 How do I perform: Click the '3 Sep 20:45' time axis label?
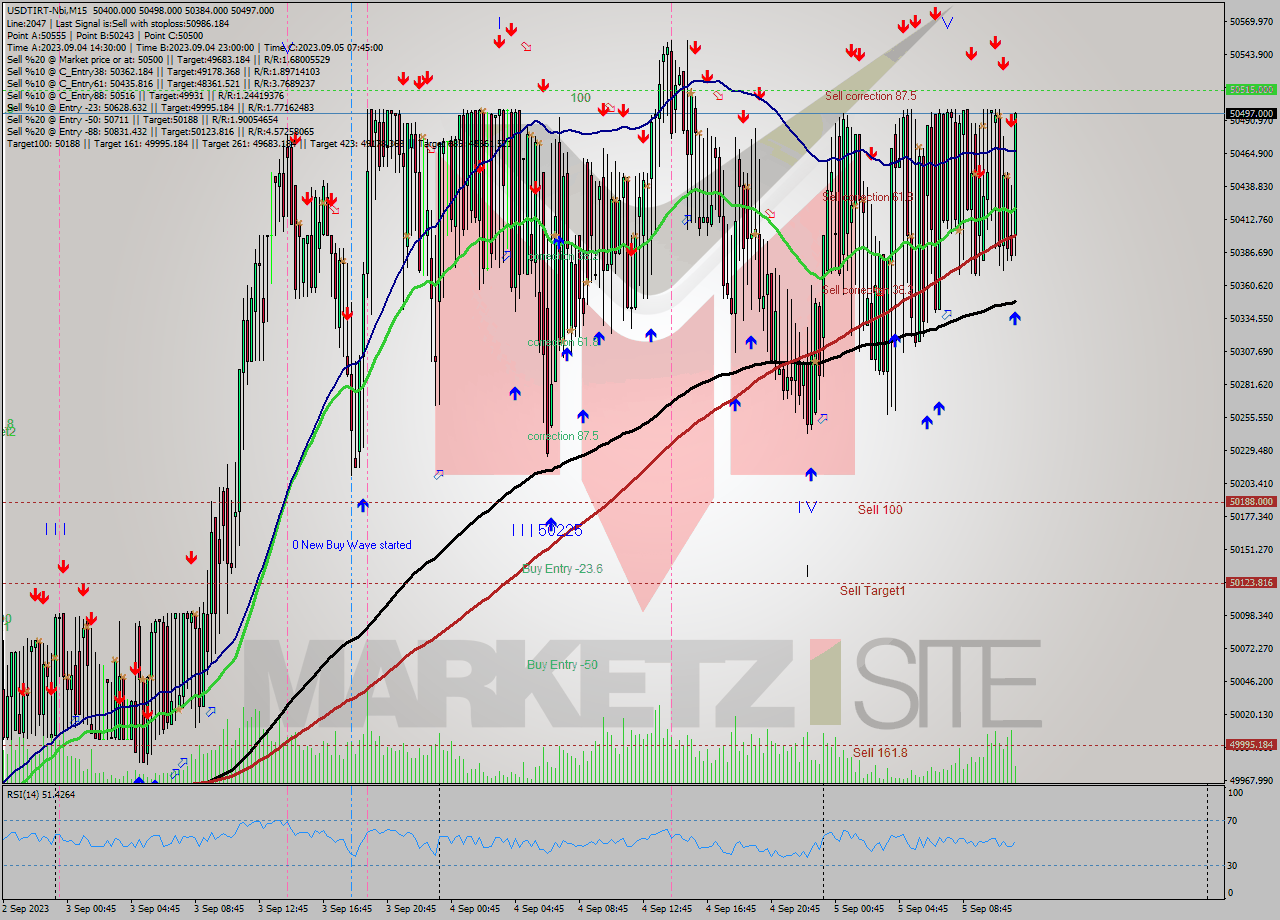[411, 909]
